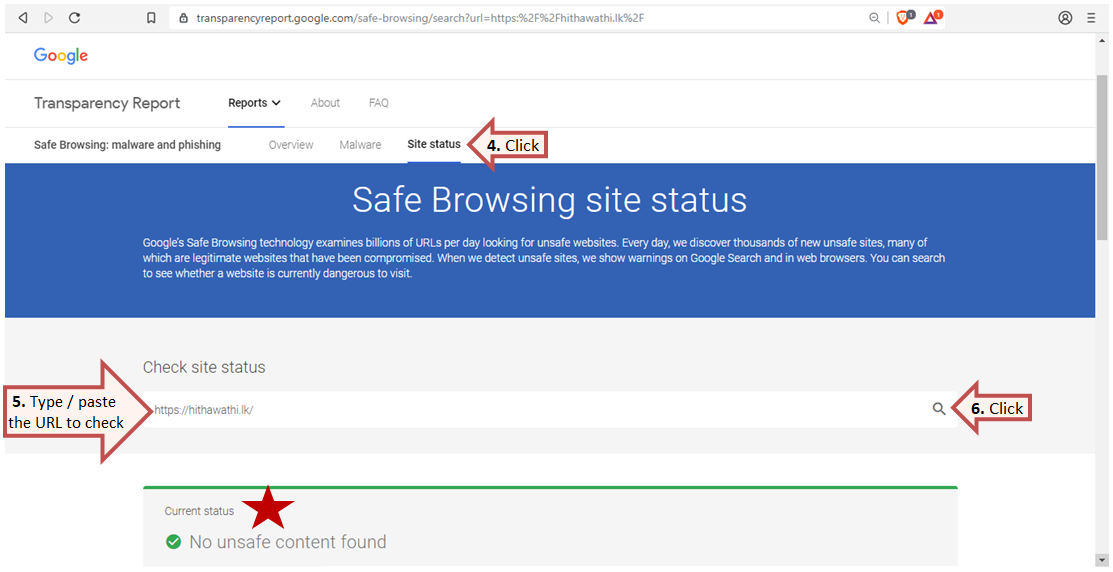
Task: Reload the page with the refresh icon
Action: (74, 18)
